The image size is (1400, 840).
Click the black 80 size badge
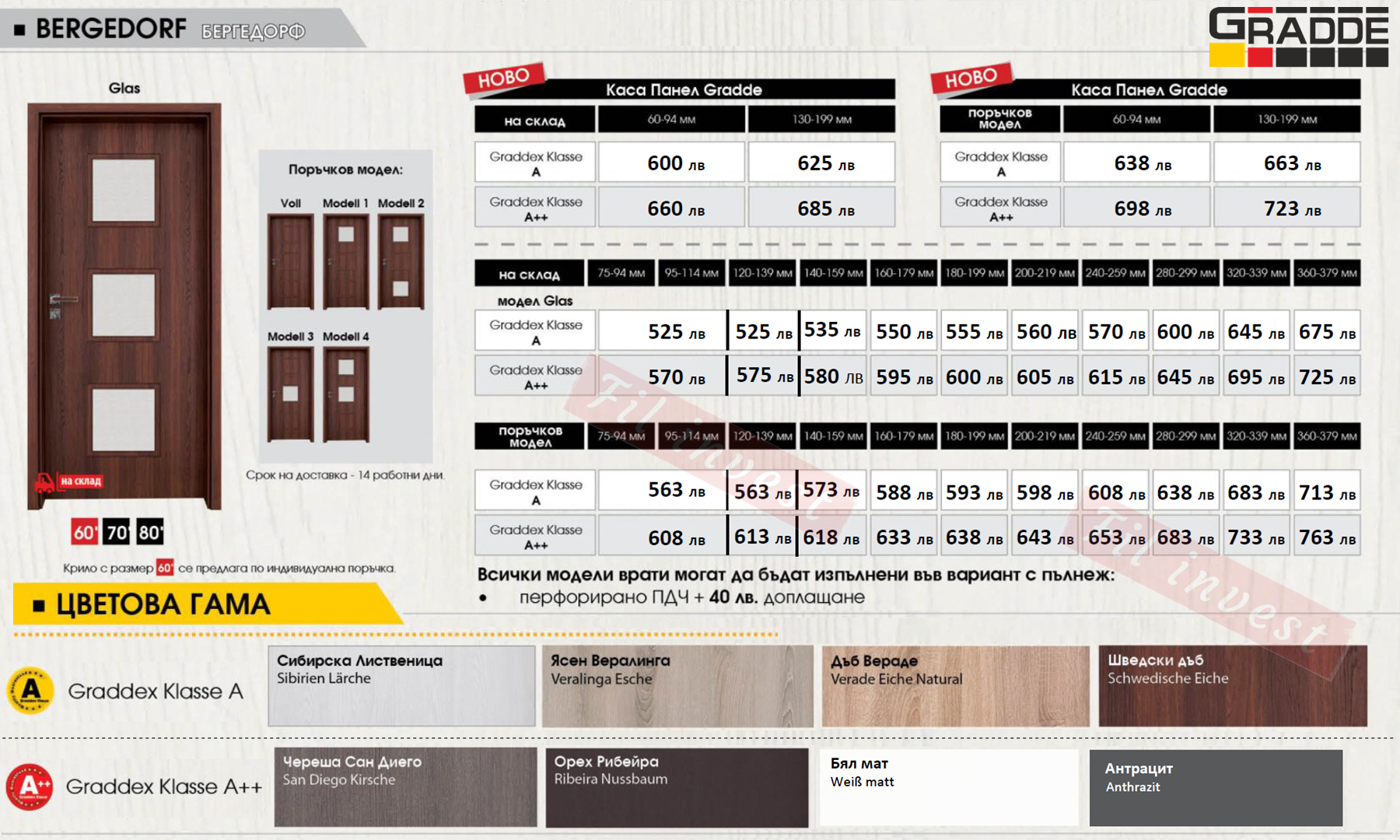[x=150, y=532]
